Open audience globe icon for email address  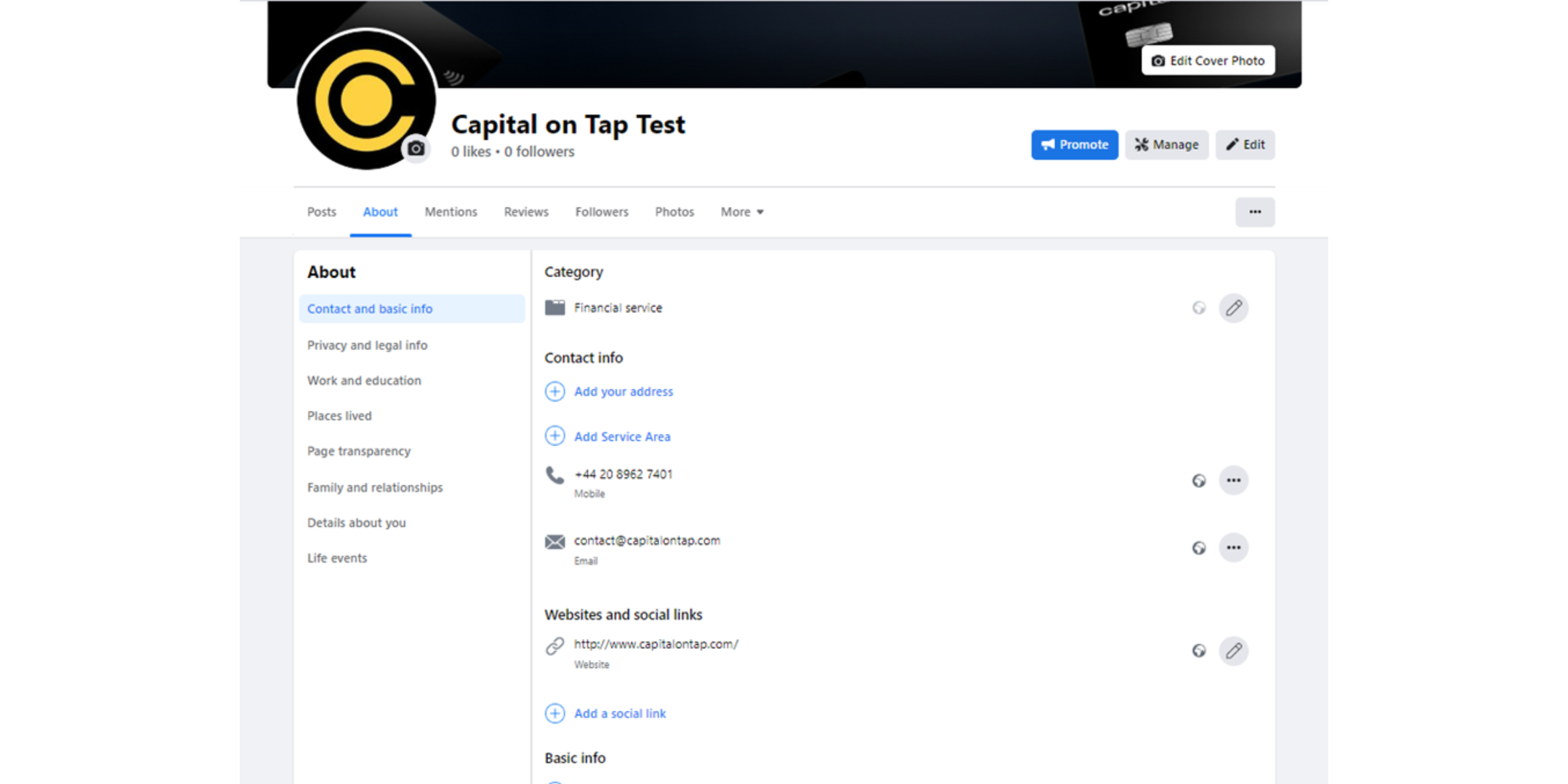(x=1199, y=548)
